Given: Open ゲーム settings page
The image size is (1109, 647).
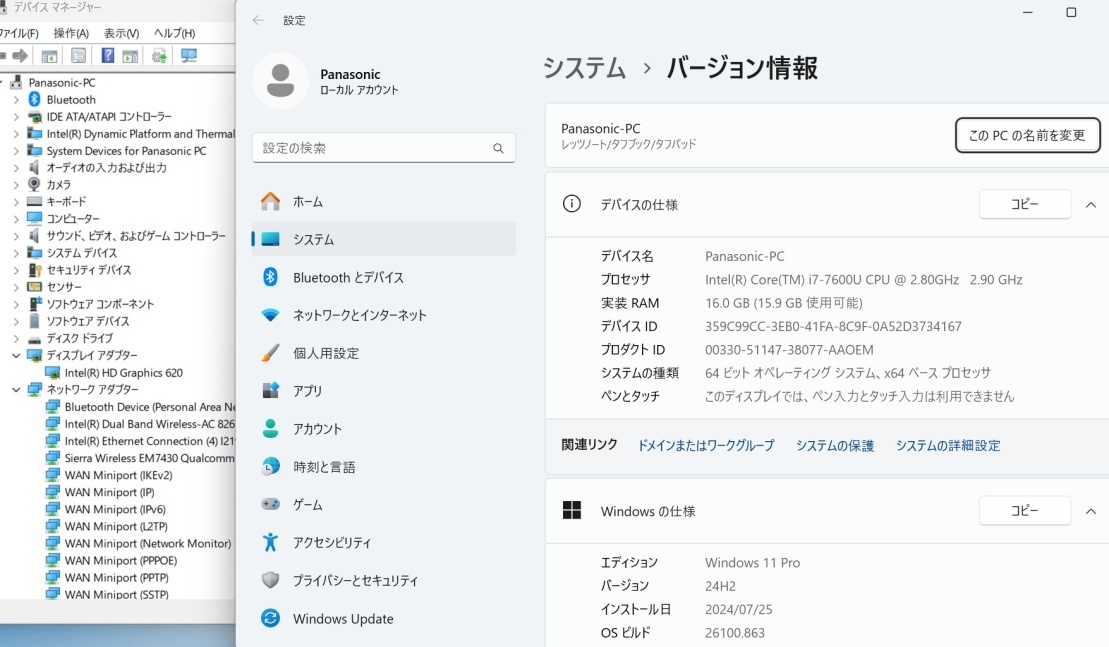Looking at the screenshot, I should (x=383, y=505).
